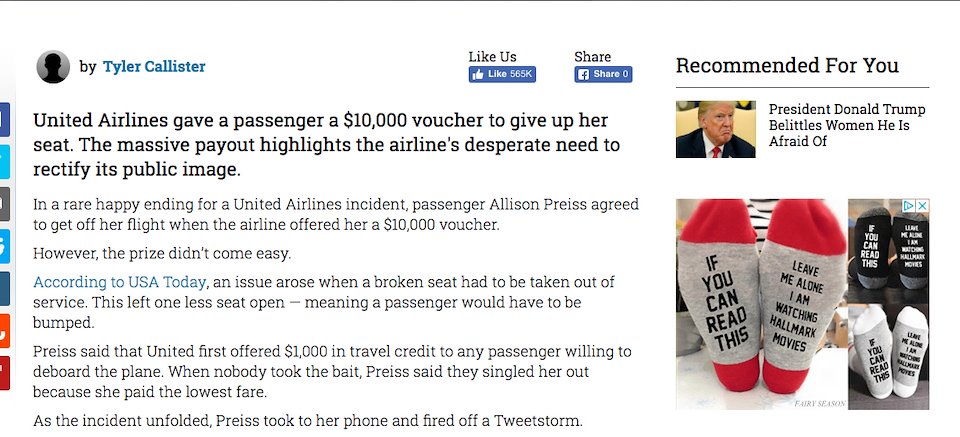
Task: Click the Donald Trump article thumbnail
Action: coord(715,130)
